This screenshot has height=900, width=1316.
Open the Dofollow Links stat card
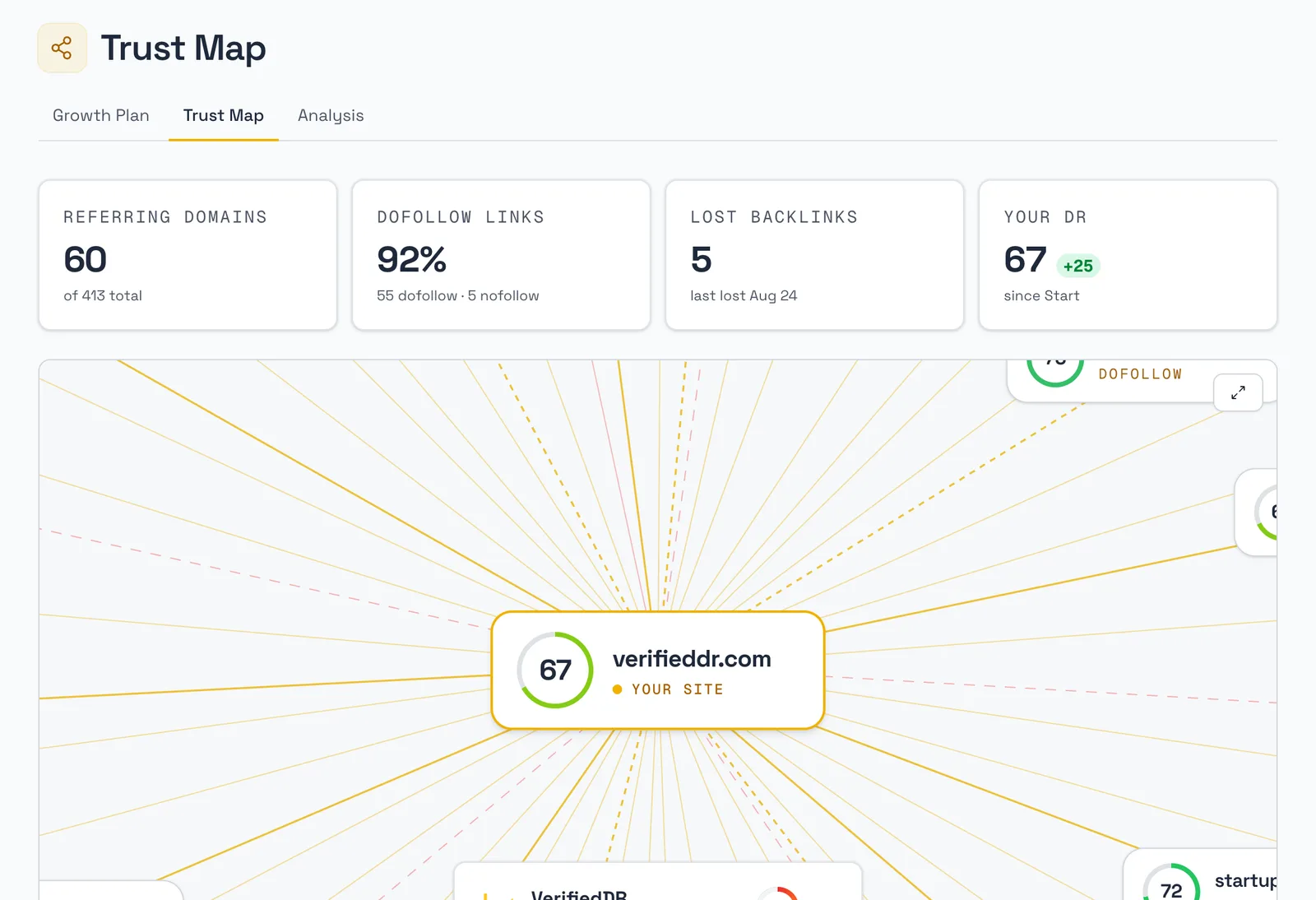click(501, 255)
